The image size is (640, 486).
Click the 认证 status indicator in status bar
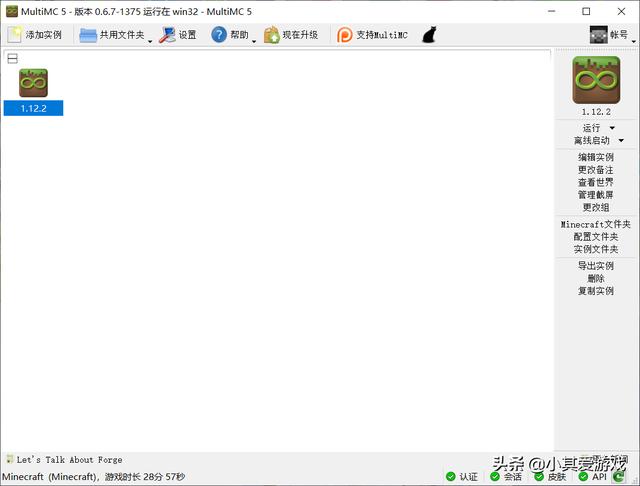click(x=462, y=477)
